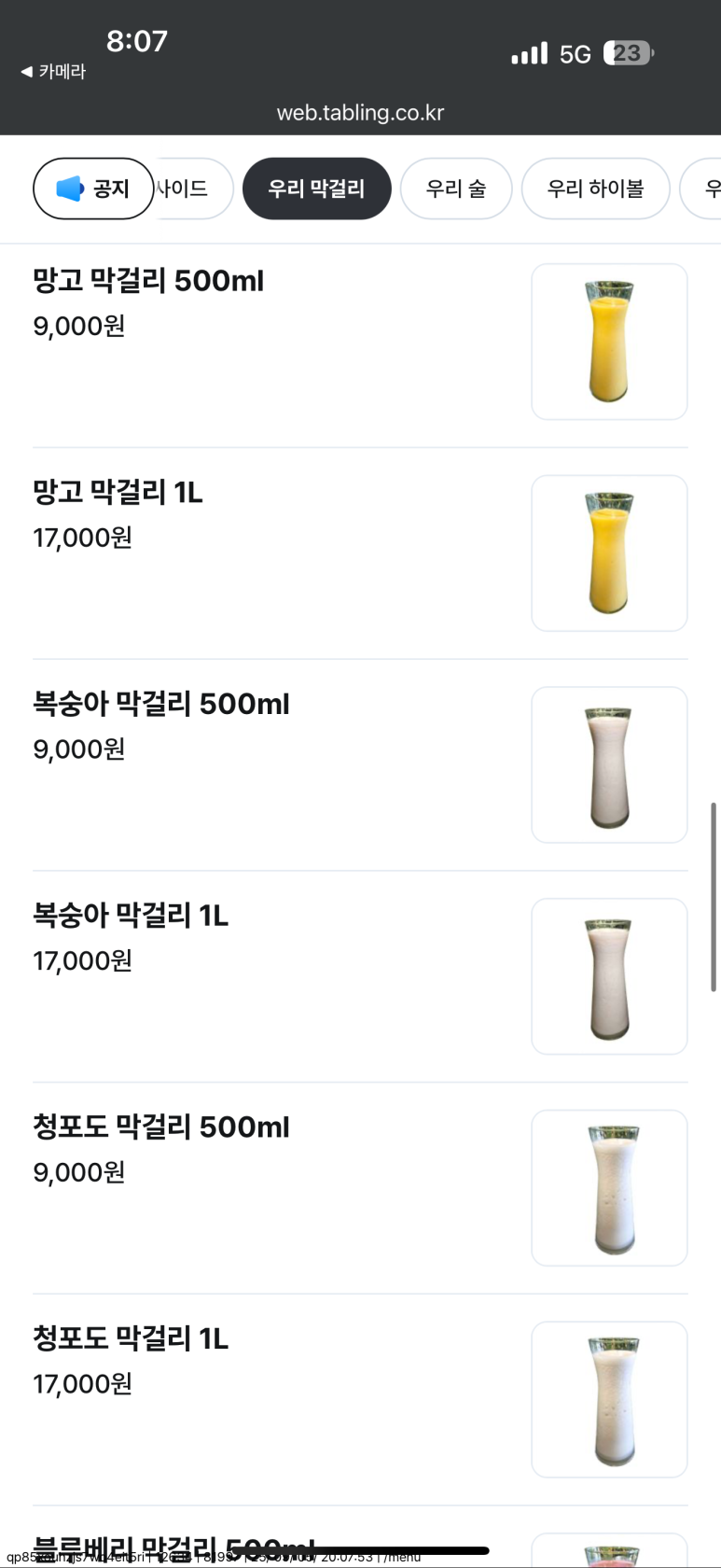
Task: Open 청포도 막걸리 500ml bottle thumbnail
Action: click(609, 1188)
